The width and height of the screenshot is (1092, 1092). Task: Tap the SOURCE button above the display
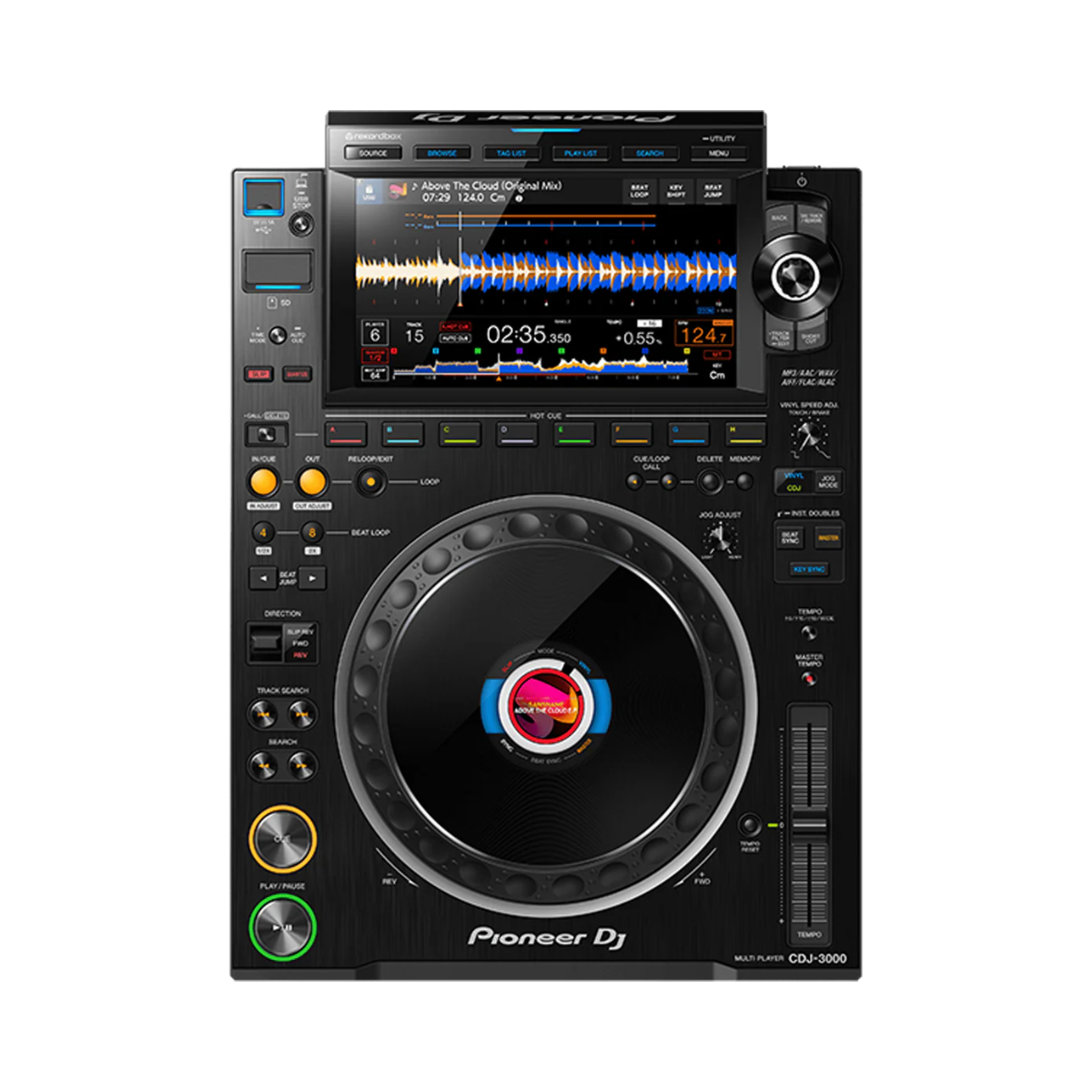[x=373, y=153]
